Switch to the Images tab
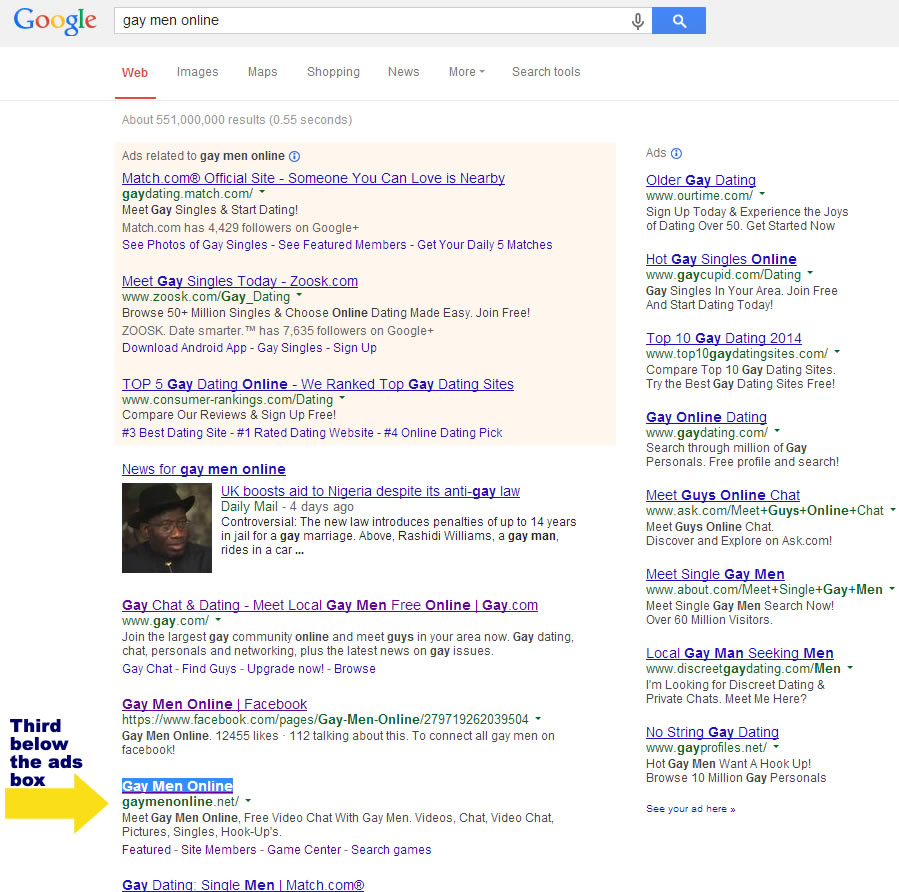Image resolution: width=899 pixels, height=892 pixels. (197, 72)
